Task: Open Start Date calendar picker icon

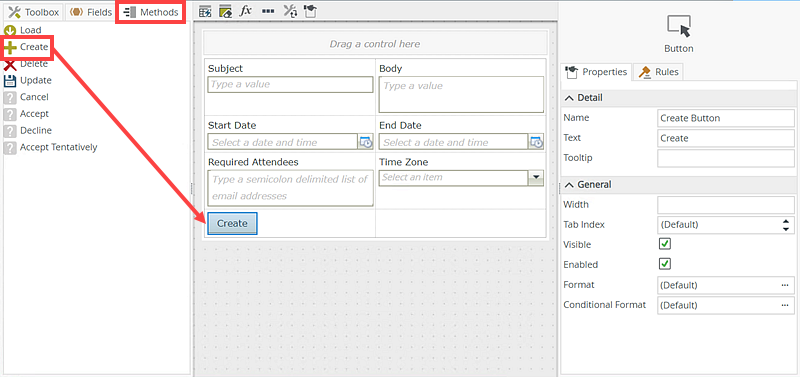Action: pyautogui.click(x=365, y=142)
